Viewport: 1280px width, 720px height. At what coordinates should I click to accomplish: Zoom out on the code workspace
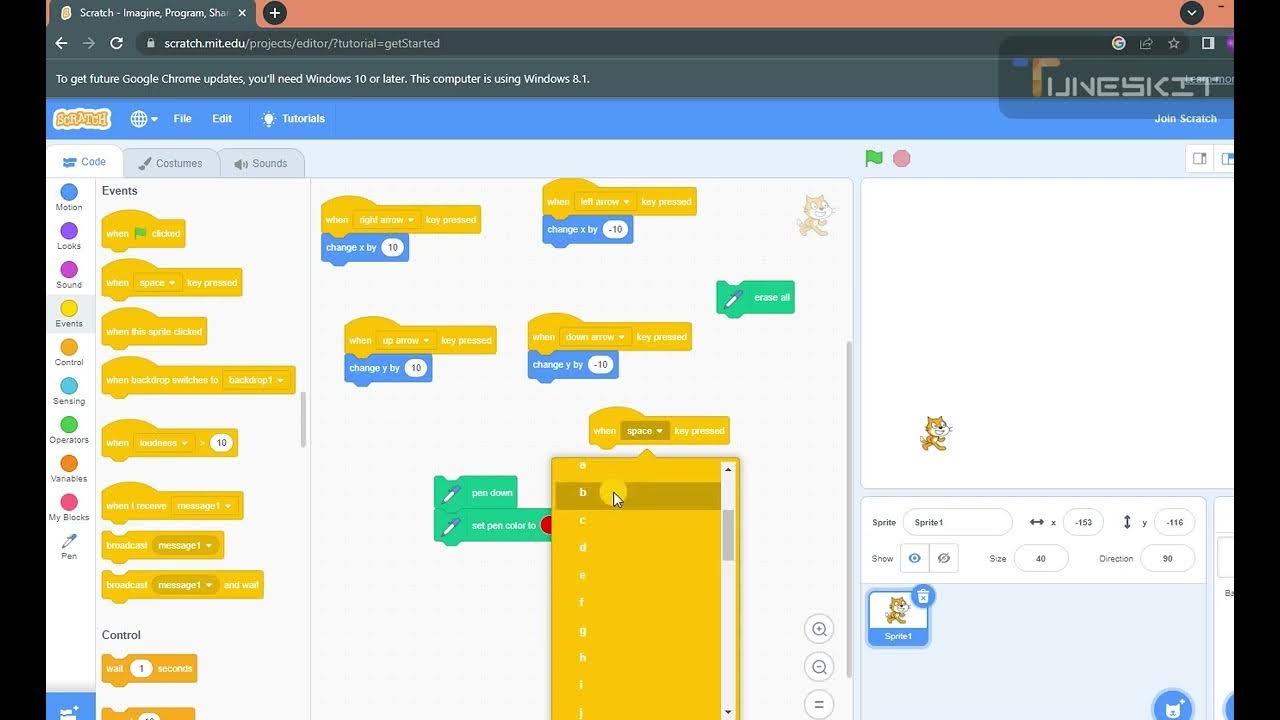(819, 667)
